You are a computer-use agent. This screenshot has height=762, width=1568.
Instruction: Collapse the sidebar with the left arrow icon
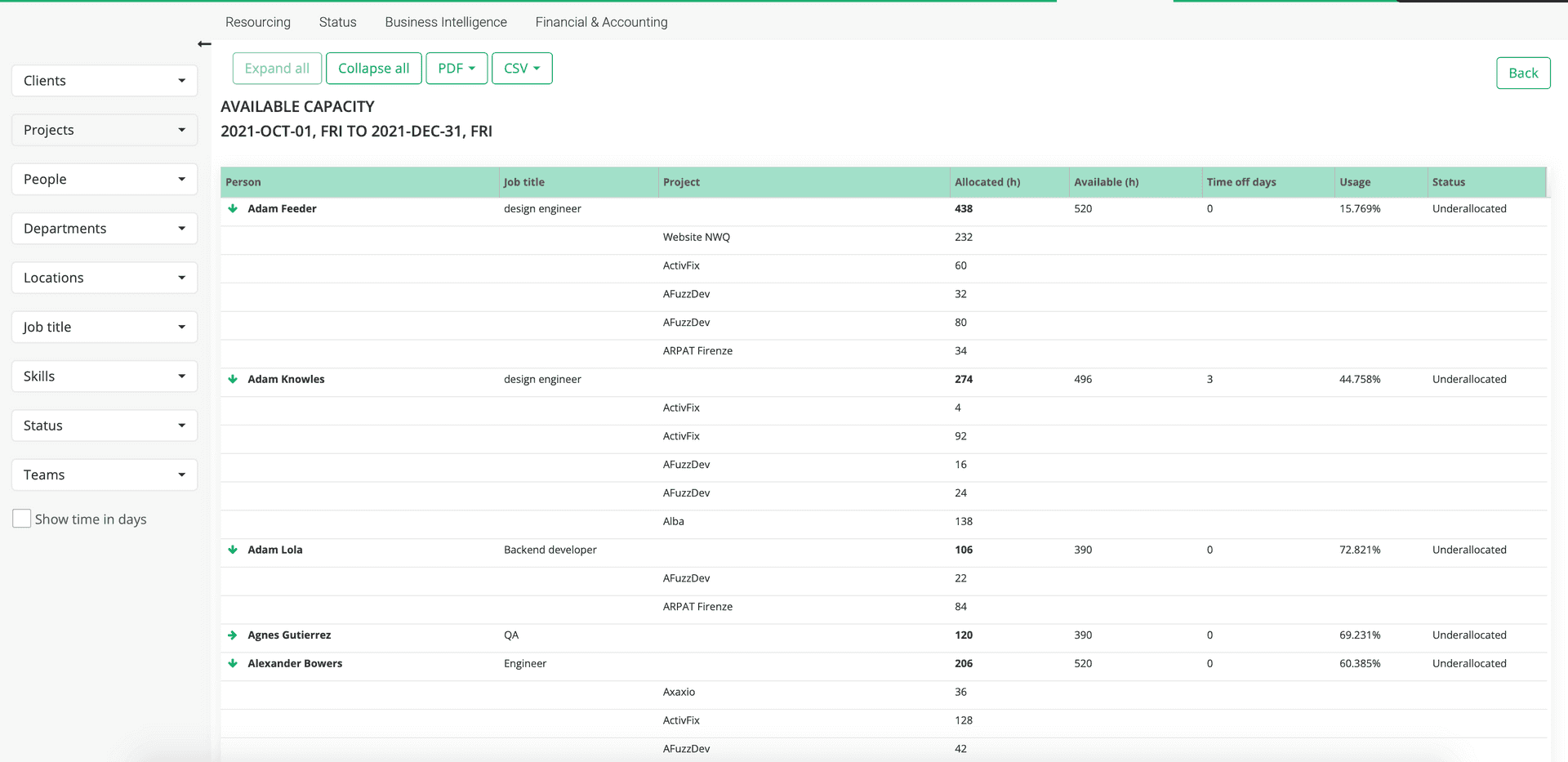point(204,44)
